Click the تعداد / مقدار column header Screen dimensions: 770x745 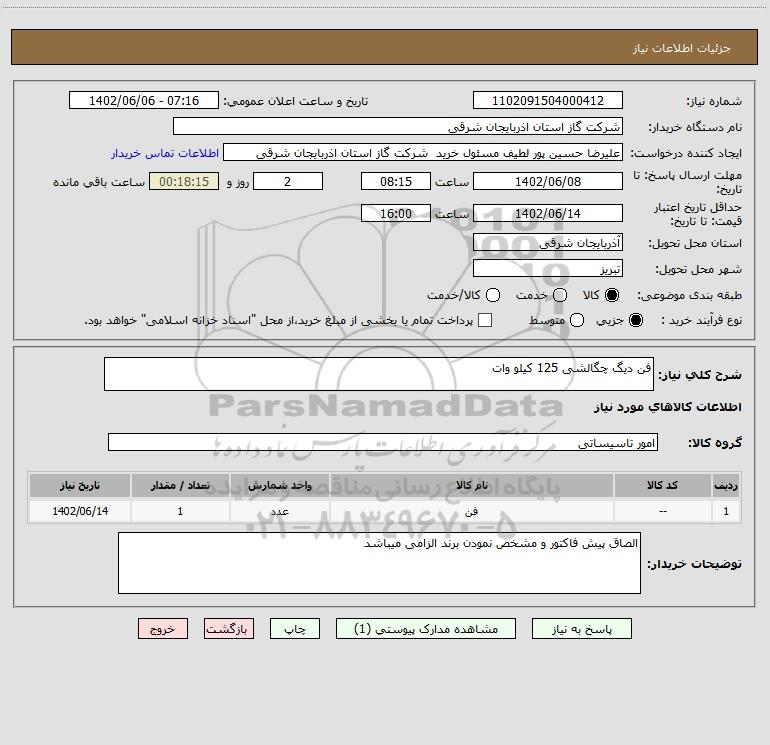click(x=180, y=485)
